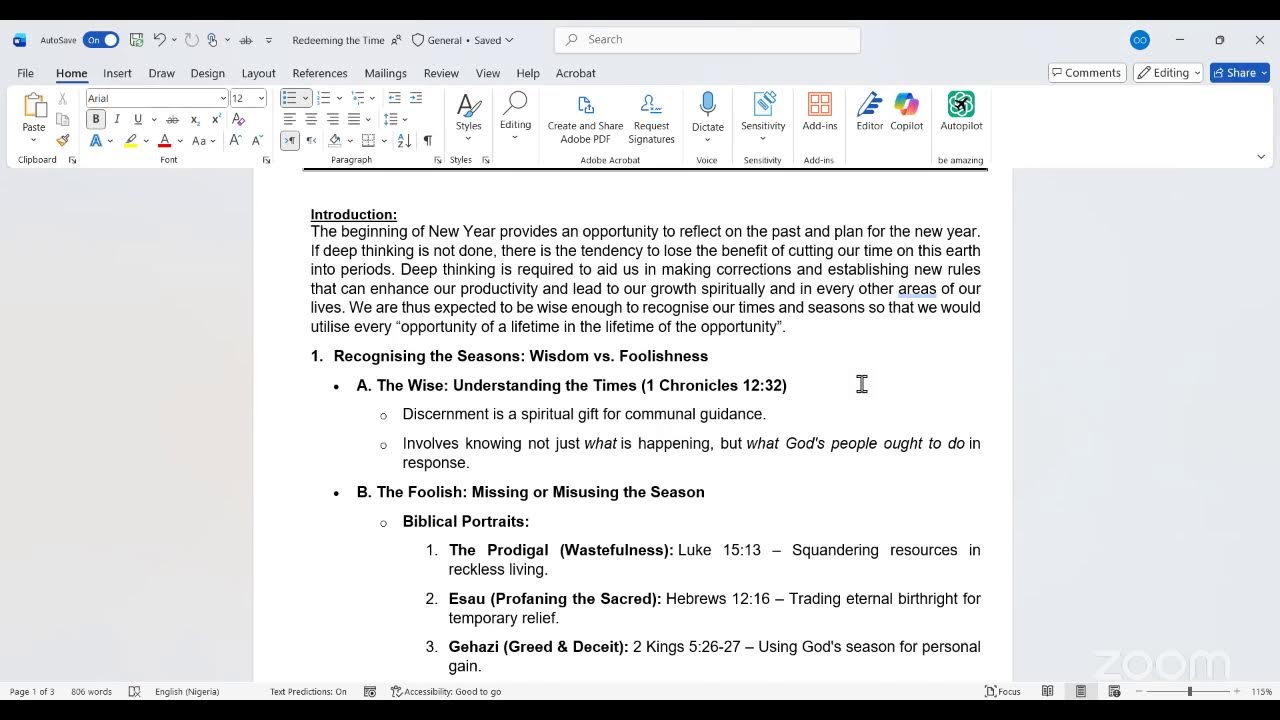Viewport: 1280px width, 720px height.
Task: Click the Cut scissors icon
Action: (x=62, y=98)
